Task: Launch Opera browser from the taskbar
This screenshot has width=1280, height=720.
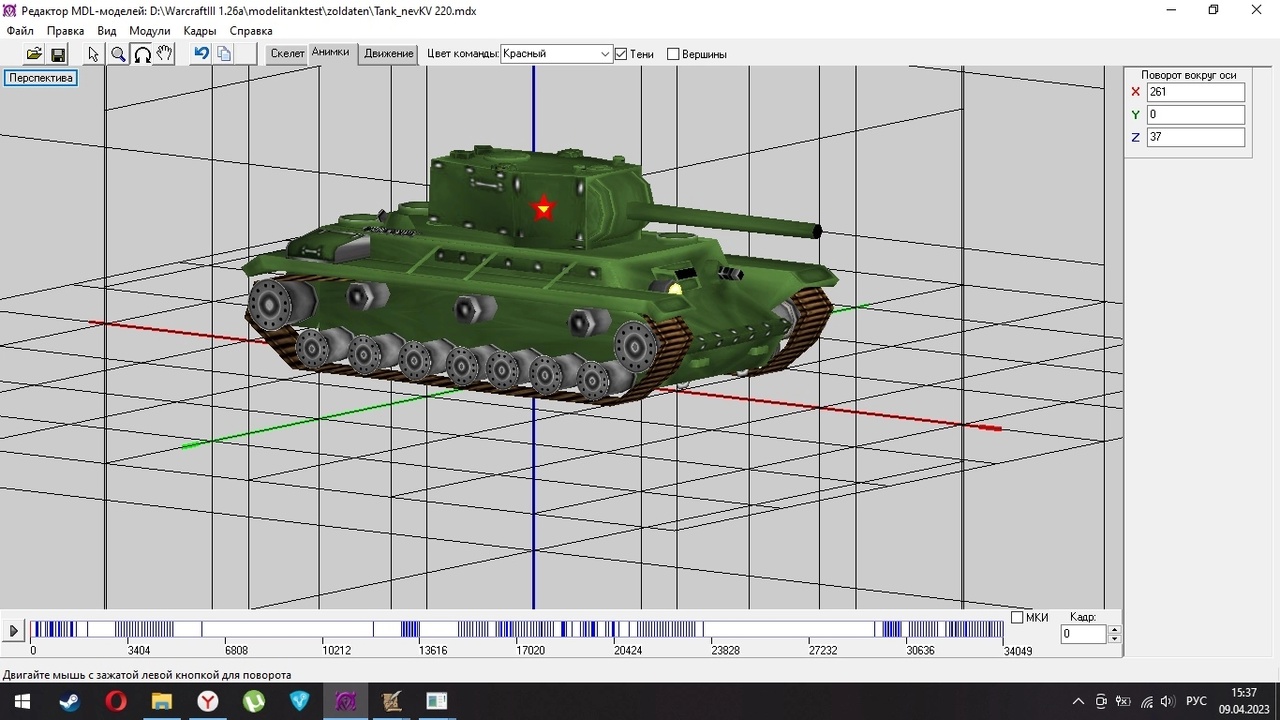Action: pos(116,702)
